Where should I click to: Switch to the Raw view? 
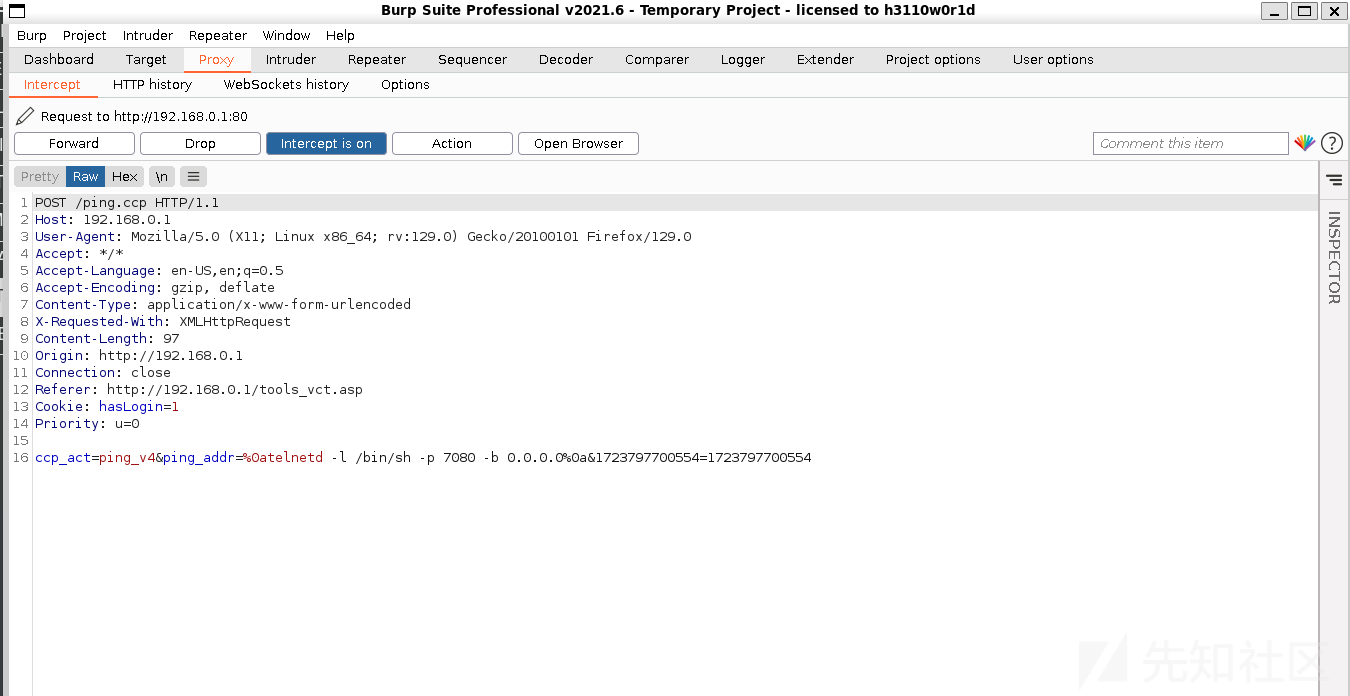[86, 176]
